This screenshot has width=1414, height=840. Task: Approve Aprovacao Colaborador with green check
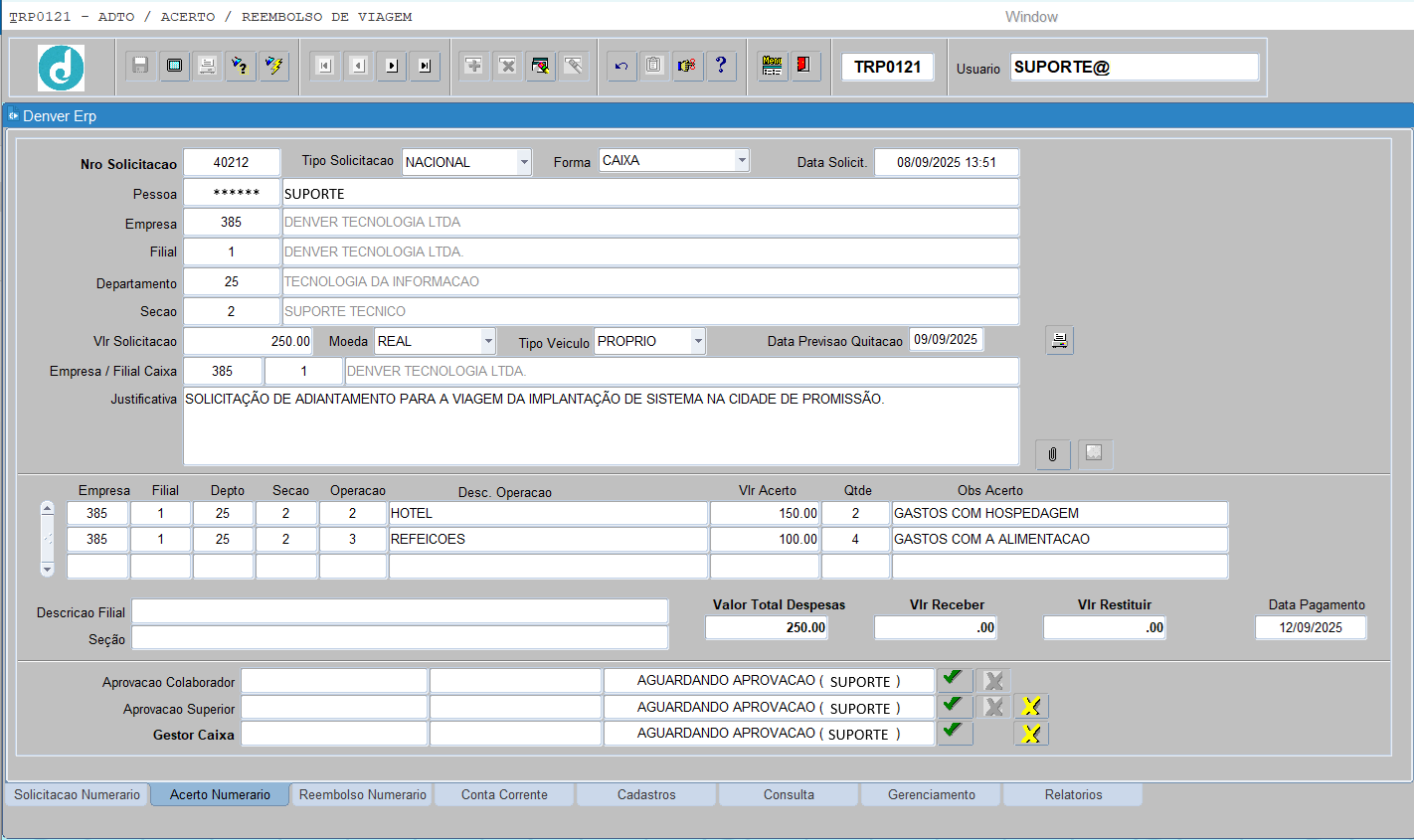[x=954, y=680]
